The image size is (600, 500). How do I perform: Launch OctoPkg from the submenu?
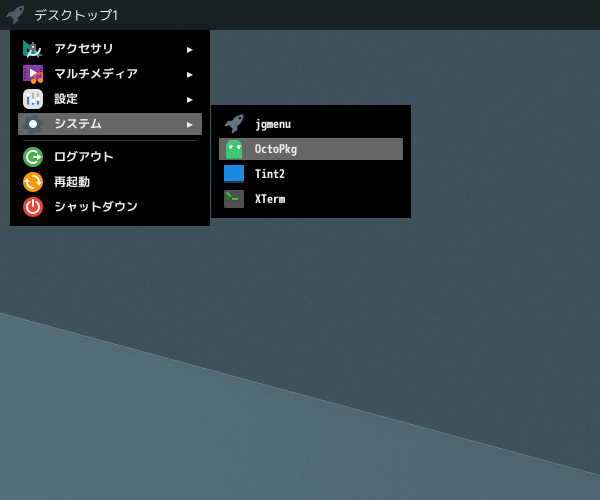click(x=311, y=149)
